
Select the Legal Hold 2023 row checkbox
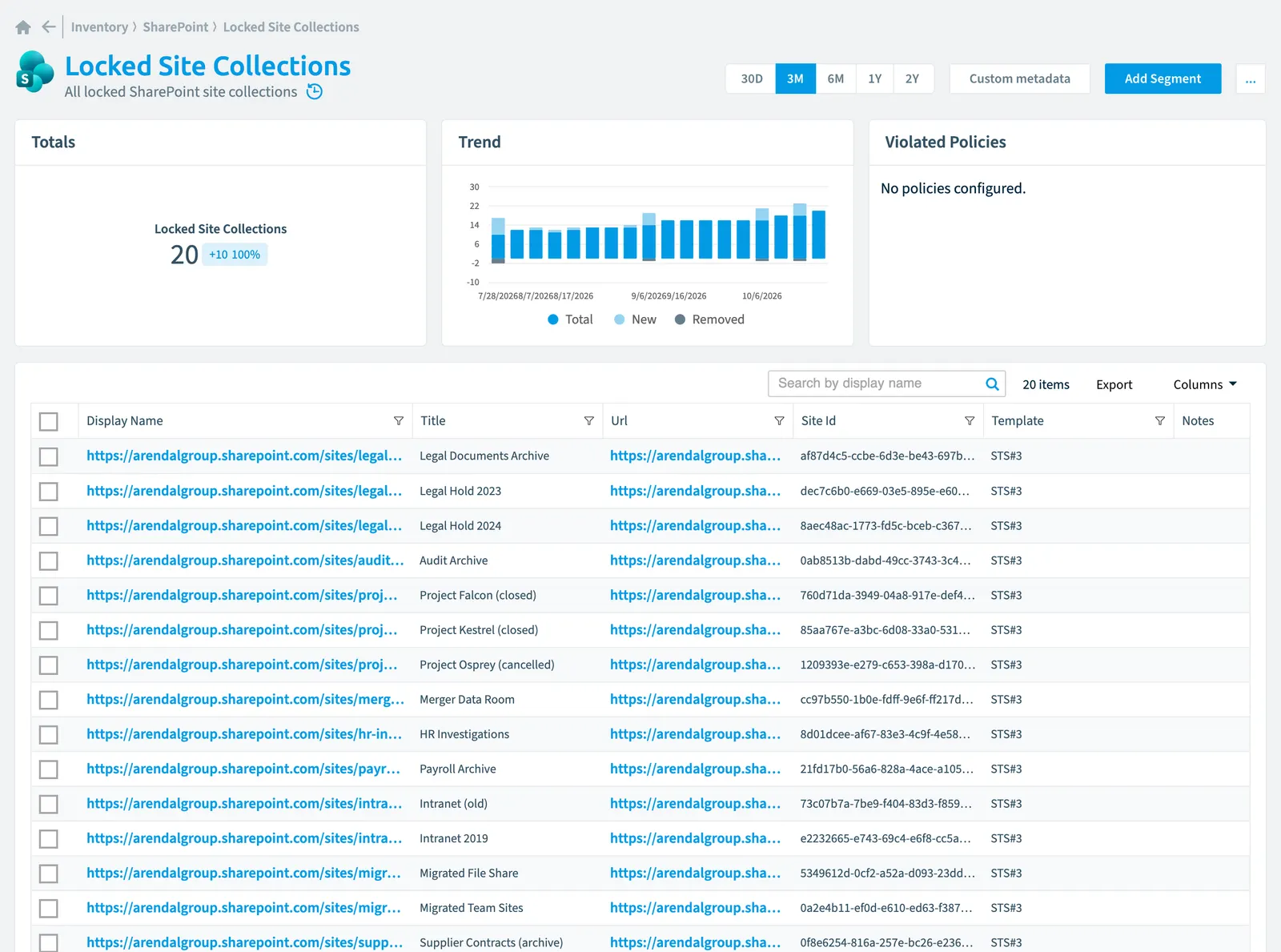click(x=49, y=491)
